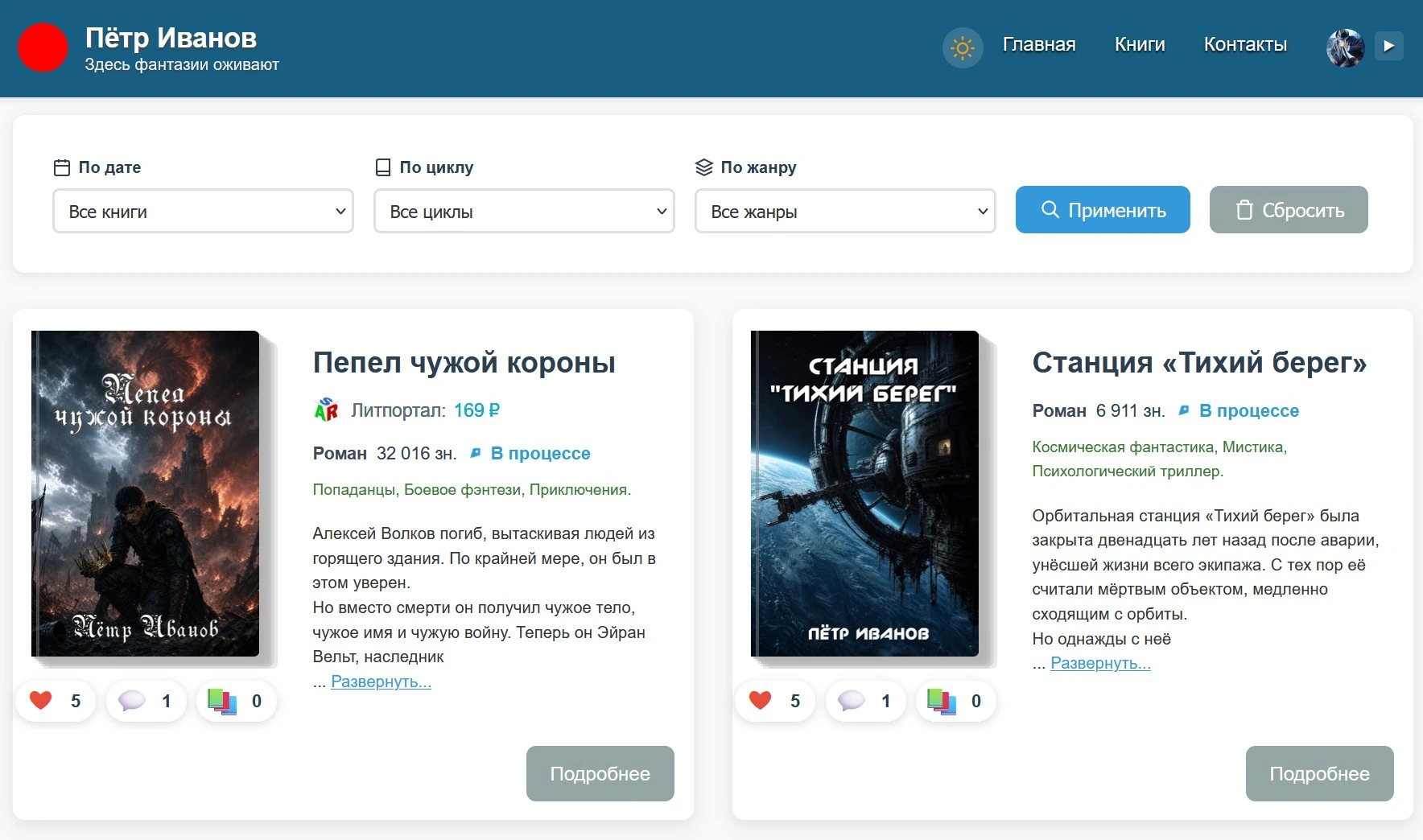Click the Космическая фантастика genre tag
Screen dimensions: 1423x840
(x=1124, y=447)
